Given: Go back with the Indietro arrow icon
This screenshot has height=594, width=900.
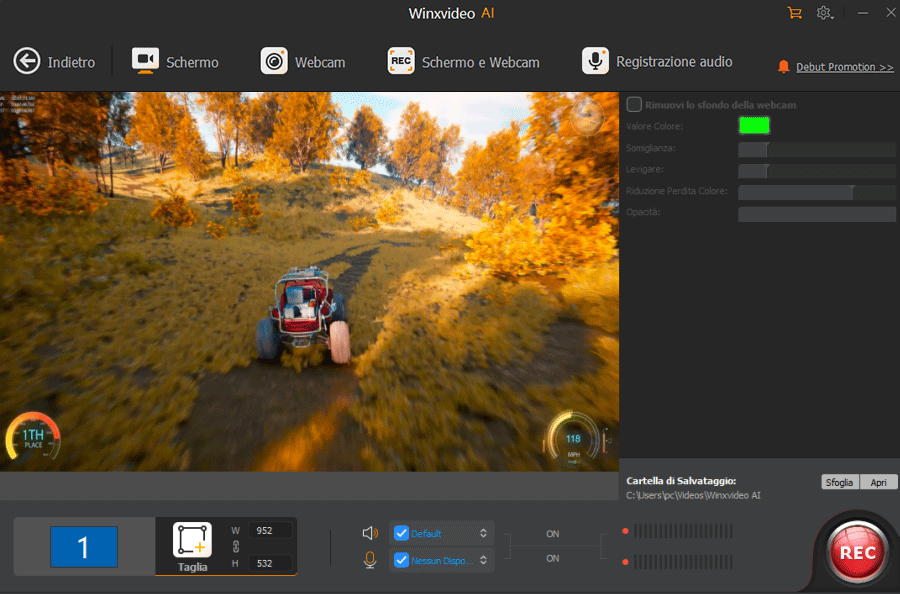Looking at the screenshot, I should [x=26, y=61].
